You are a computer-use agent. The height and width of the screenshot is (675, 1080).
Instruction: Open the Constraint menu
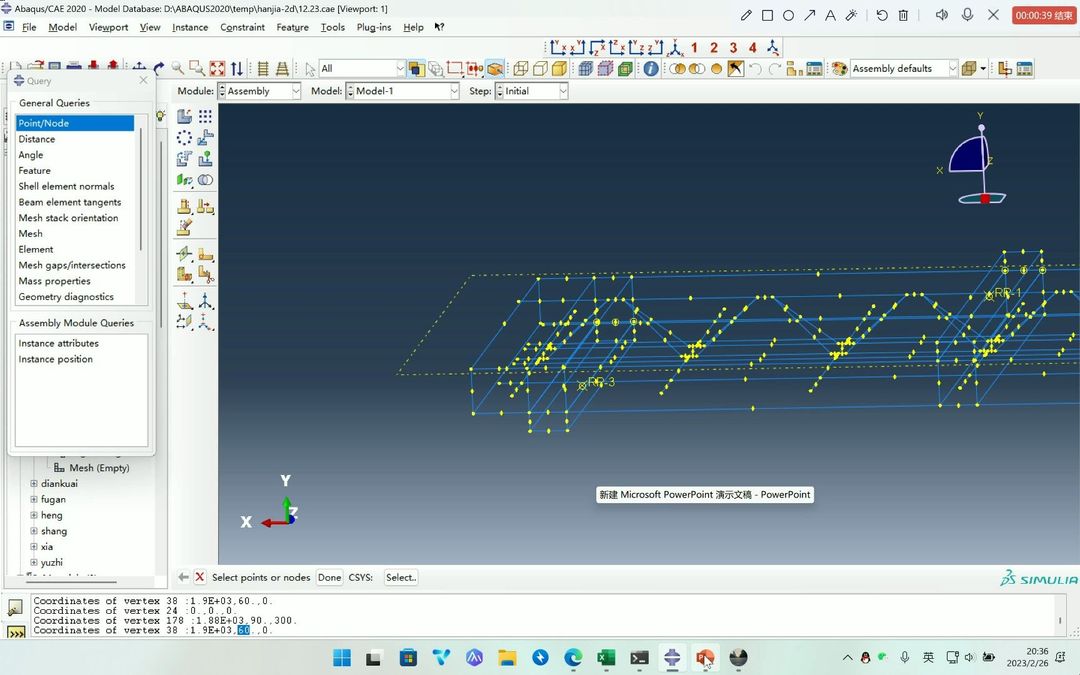(242, 27)
